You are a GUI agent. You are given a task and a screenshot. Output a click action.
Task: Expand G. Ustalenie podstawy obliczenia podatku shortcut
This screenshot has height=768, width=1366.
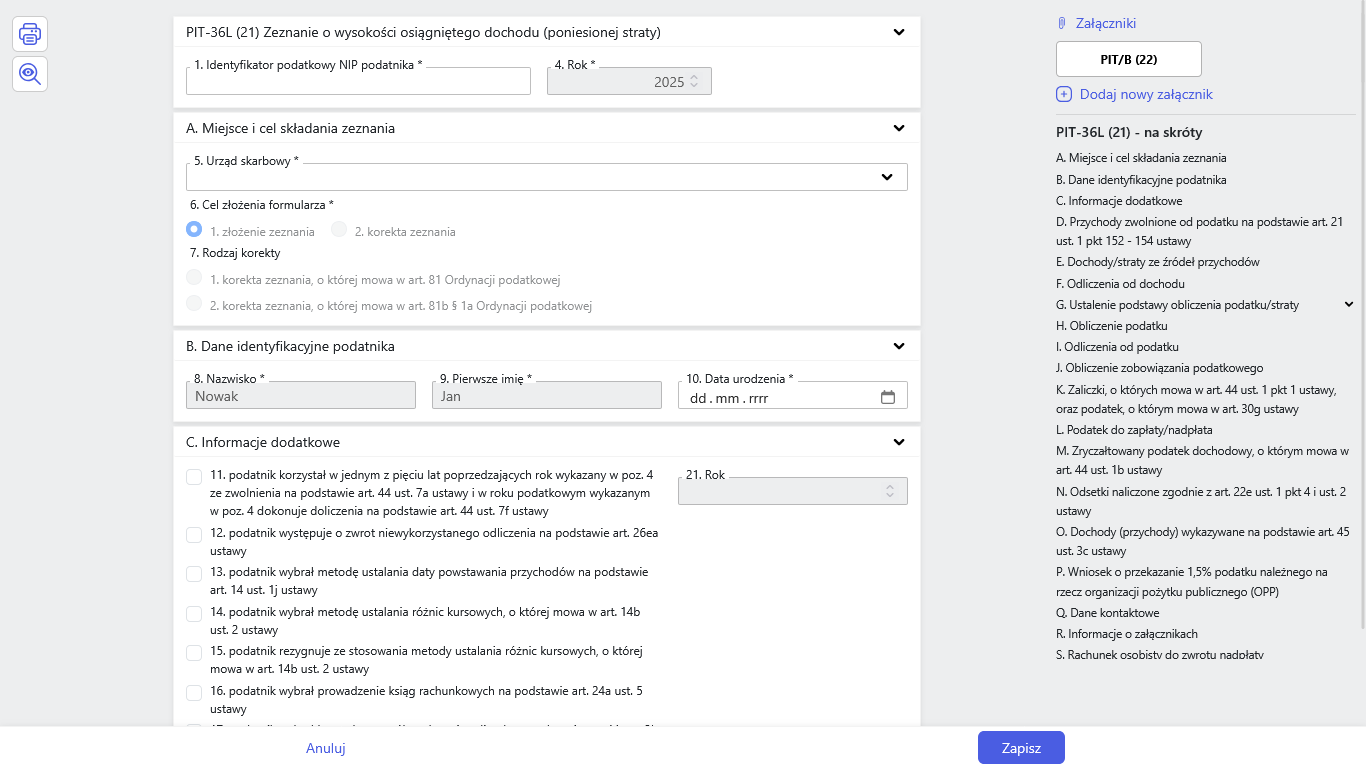[1348, 305]
